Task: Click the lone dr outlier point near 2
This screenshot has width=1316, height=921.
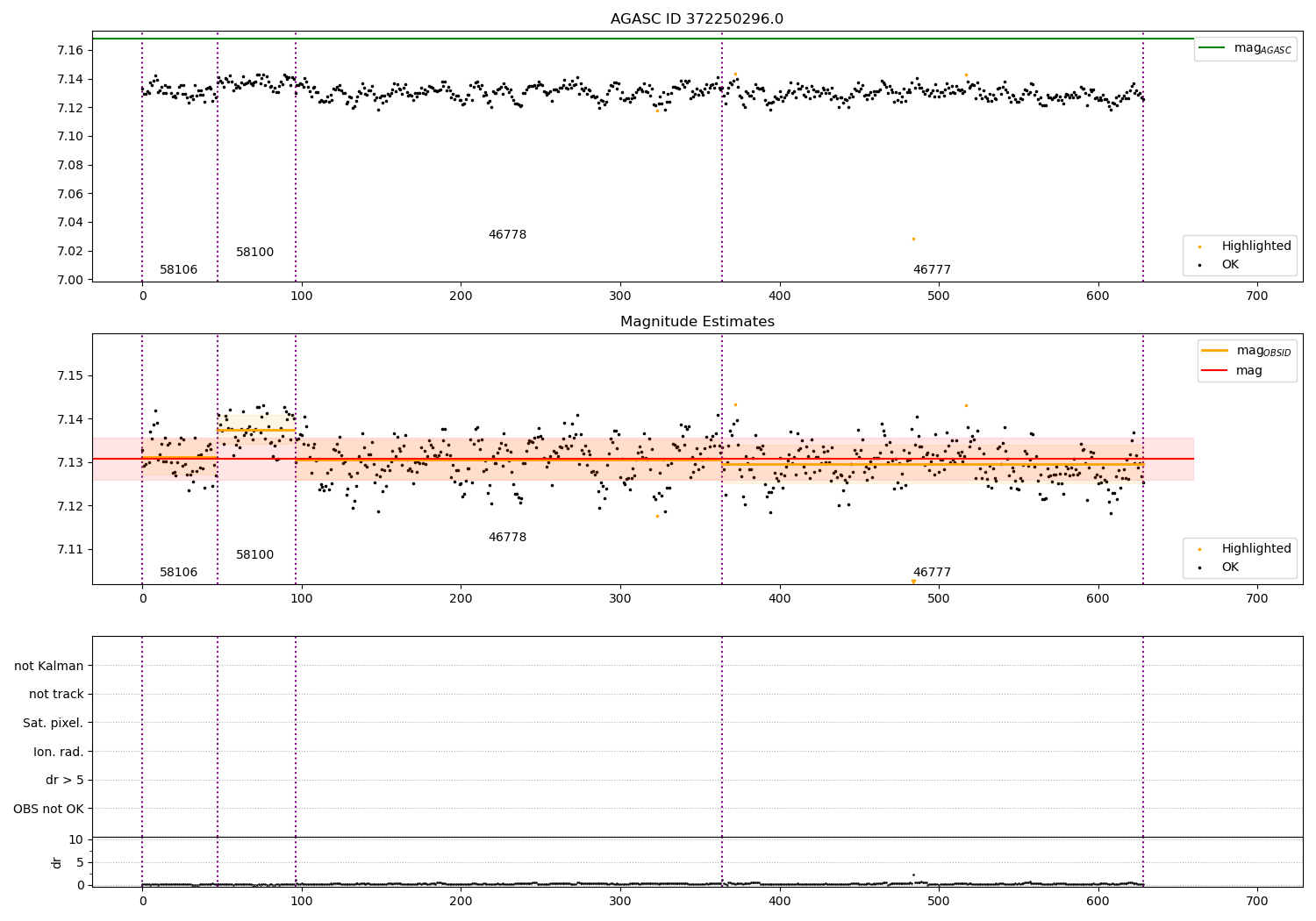Action: click(913, 875)
